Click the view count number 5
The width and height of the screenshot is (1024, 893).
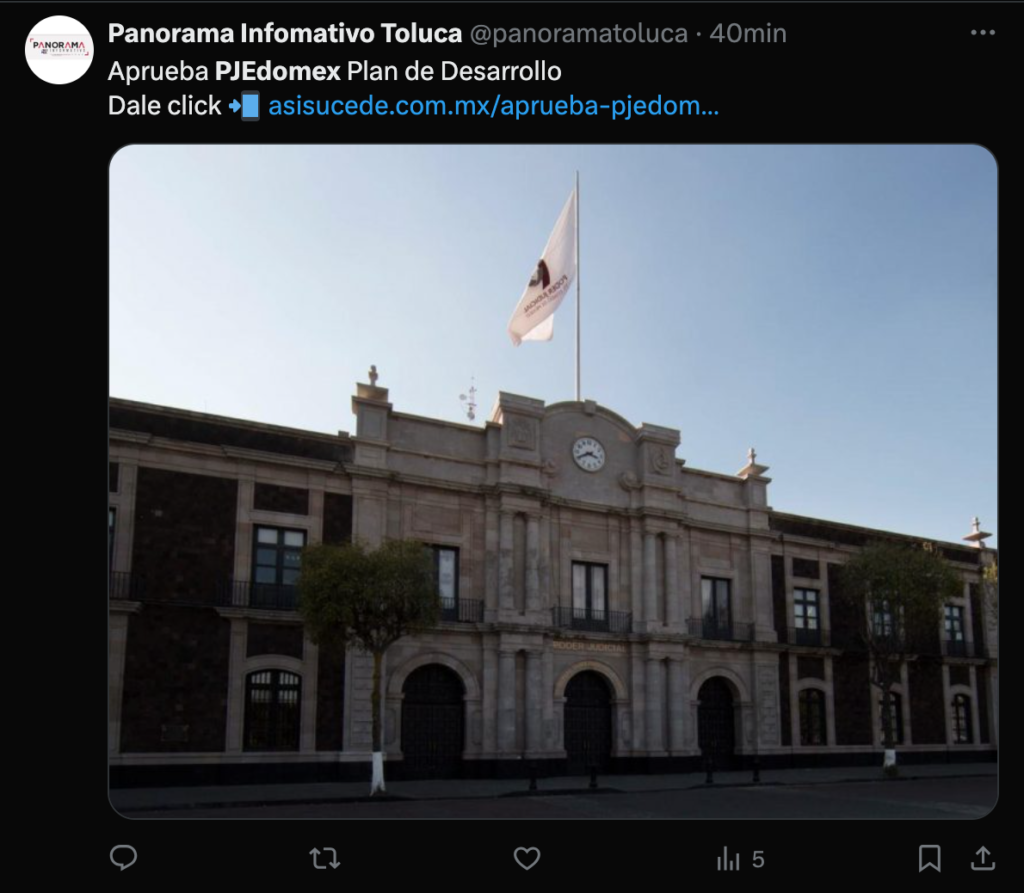point(758,859)
